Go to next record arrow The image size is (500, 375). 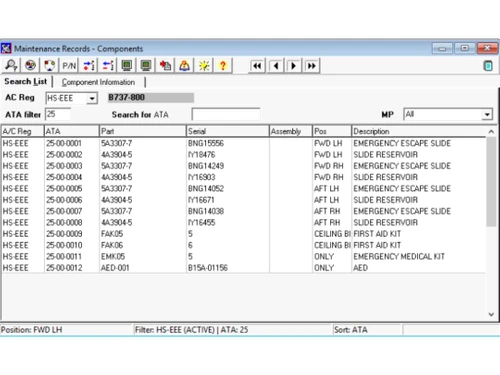pos(294,66)
